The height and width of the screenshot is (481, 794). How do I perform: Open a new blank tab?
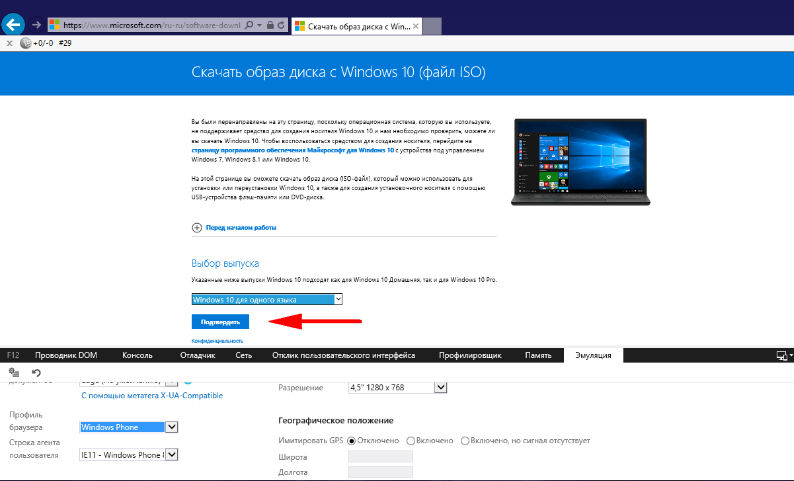(432, 26)
